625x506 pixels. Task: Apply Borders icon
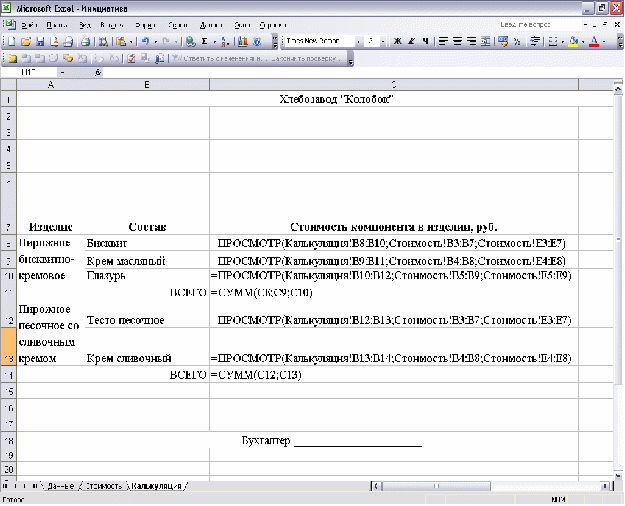553,41
